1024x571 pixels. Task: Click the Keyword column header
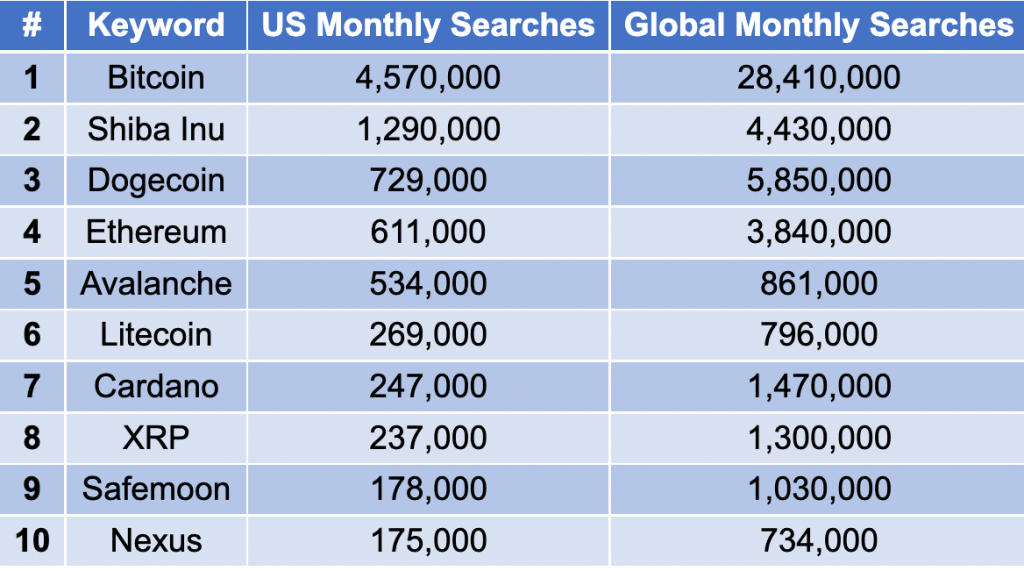point(156,25)
